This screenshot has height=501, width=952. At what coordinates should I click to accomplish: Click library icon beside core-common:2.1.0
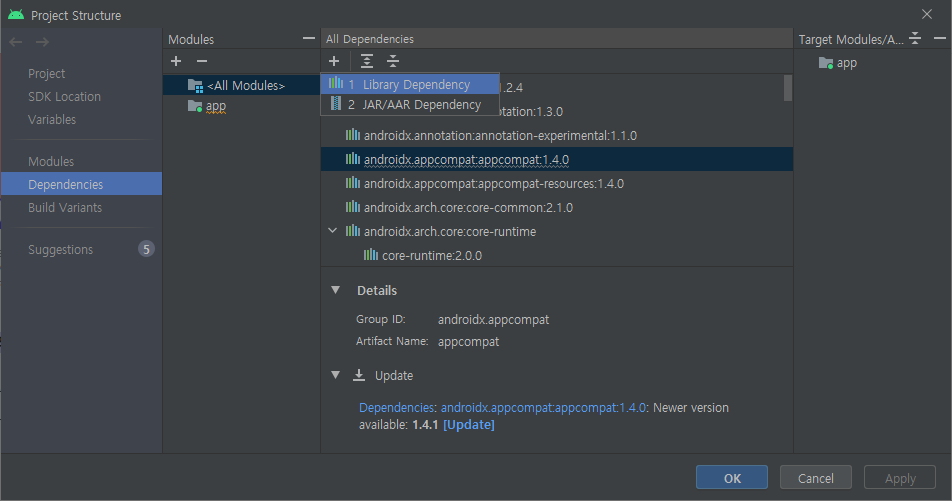(x=353, y=207)
